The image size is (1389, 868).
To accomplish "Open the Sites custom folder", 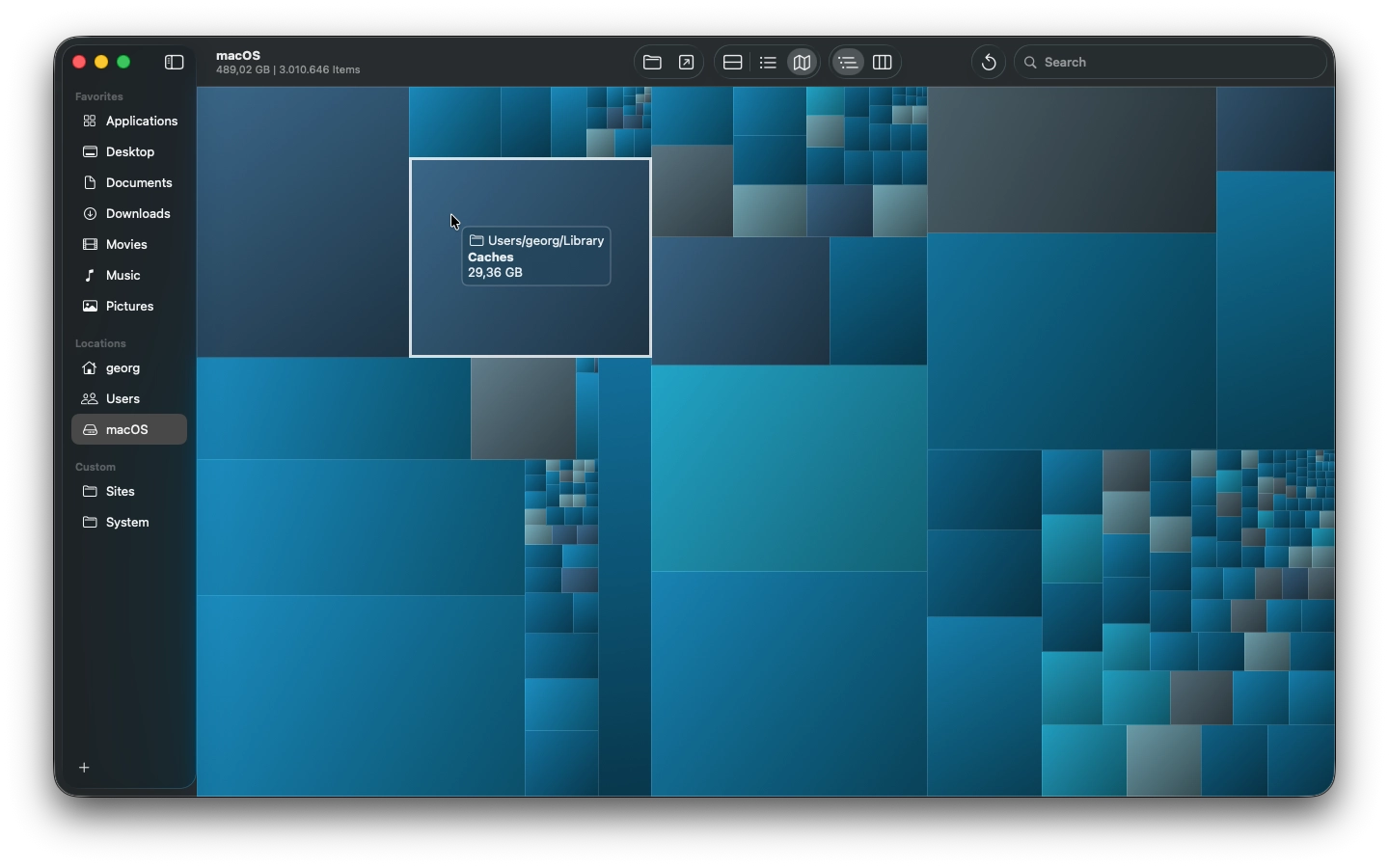I will click(129, 492).
